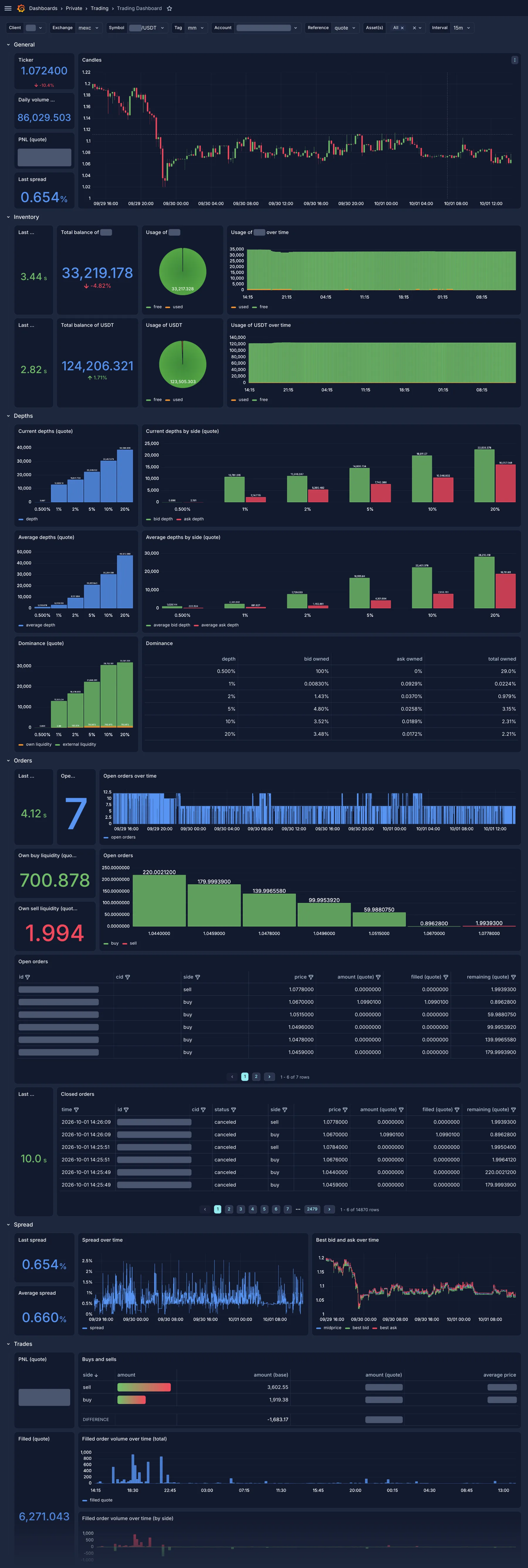
Task: Open the Tag dropdown set to mm
Action: pos(196,28)
